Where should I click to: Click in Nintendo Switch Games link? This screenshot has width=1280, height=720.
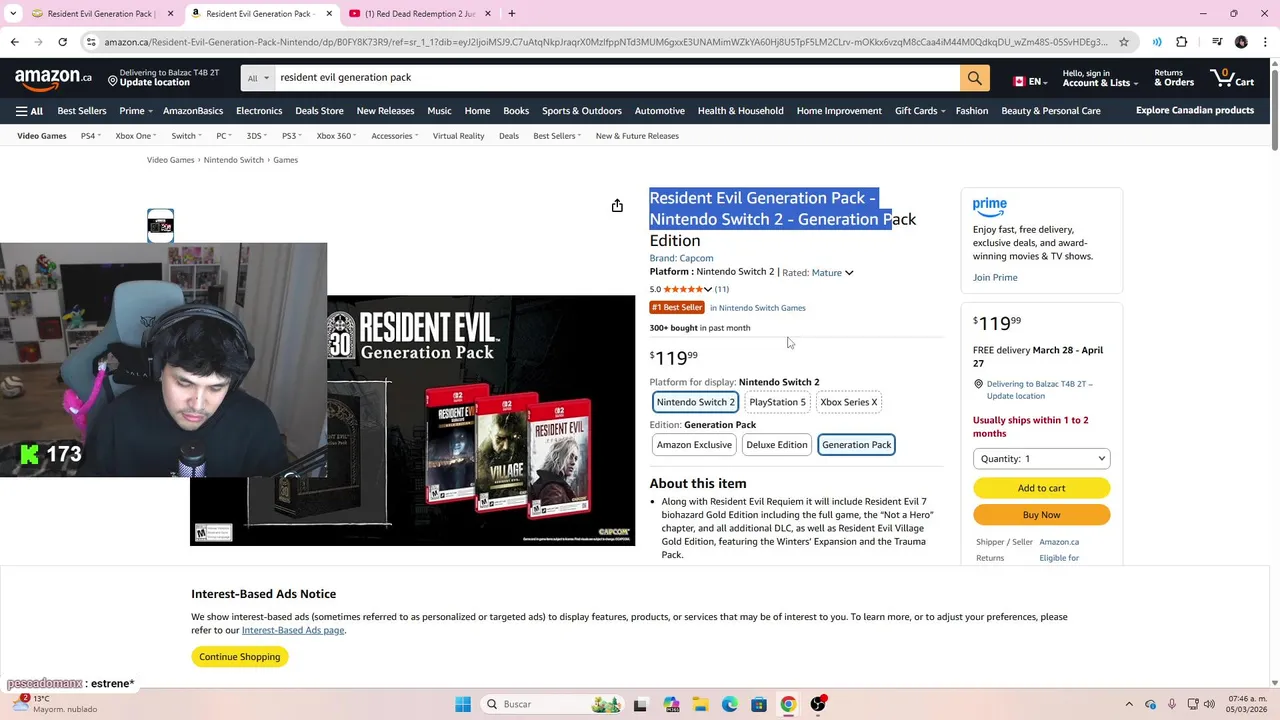pyautogui.click(x=758, y=308)
